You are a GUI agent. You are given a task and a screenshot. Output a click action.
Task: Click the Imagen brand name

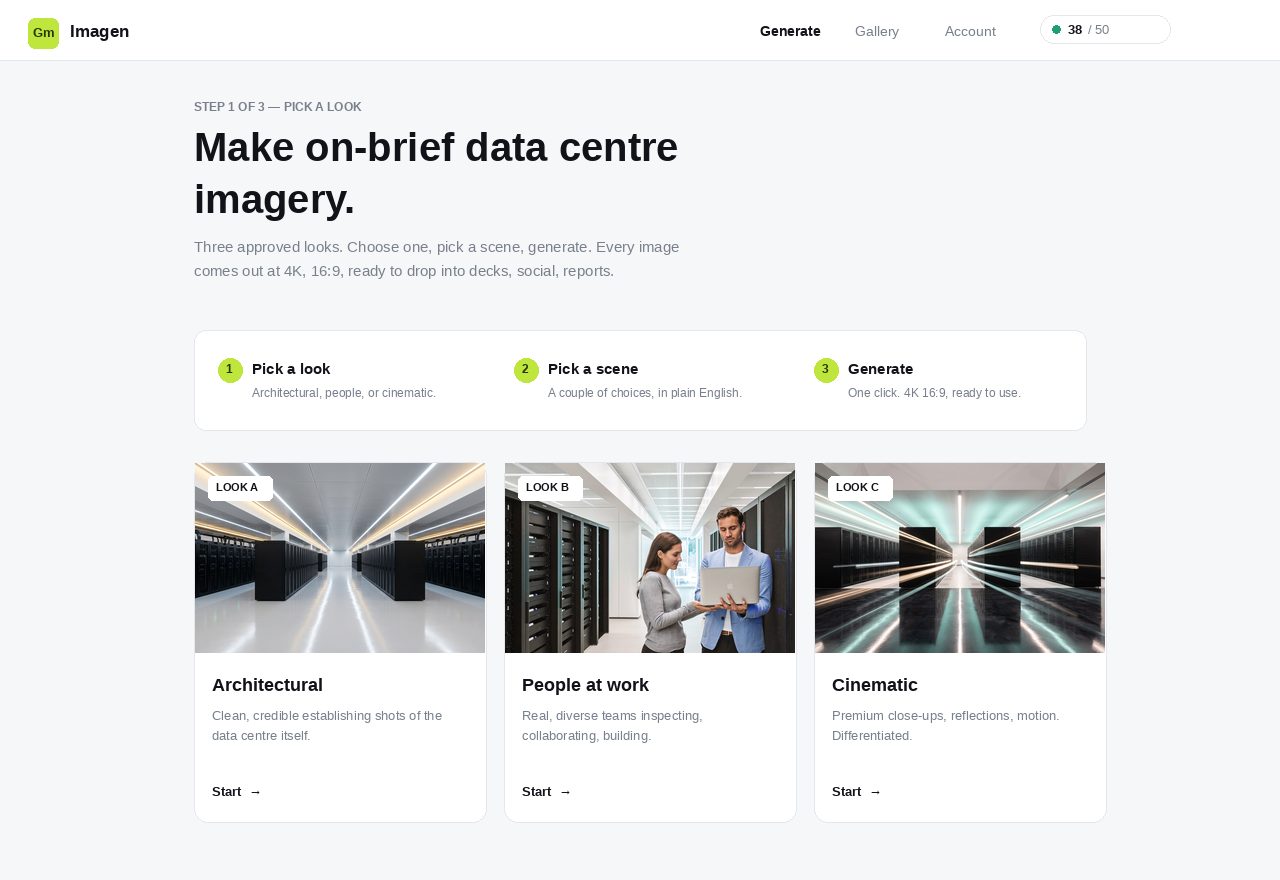click(x=99, y=31)
